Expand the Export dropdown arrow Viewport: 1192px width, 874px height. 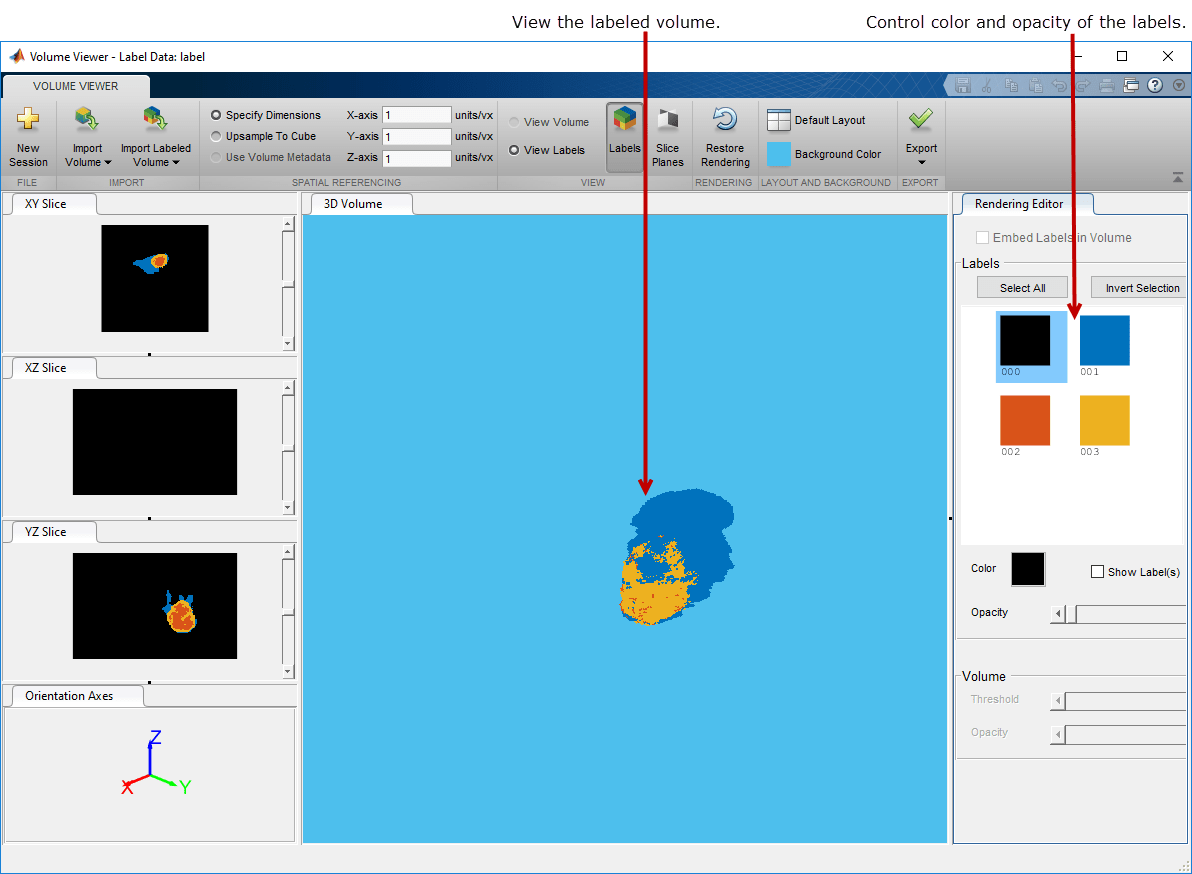[921, 162]
